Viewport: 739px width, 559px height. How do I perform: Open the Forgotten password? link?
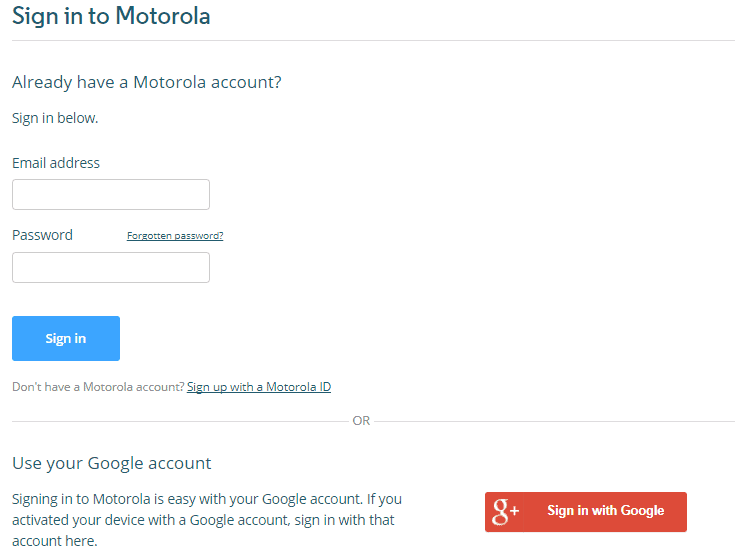tap(175, 236)
